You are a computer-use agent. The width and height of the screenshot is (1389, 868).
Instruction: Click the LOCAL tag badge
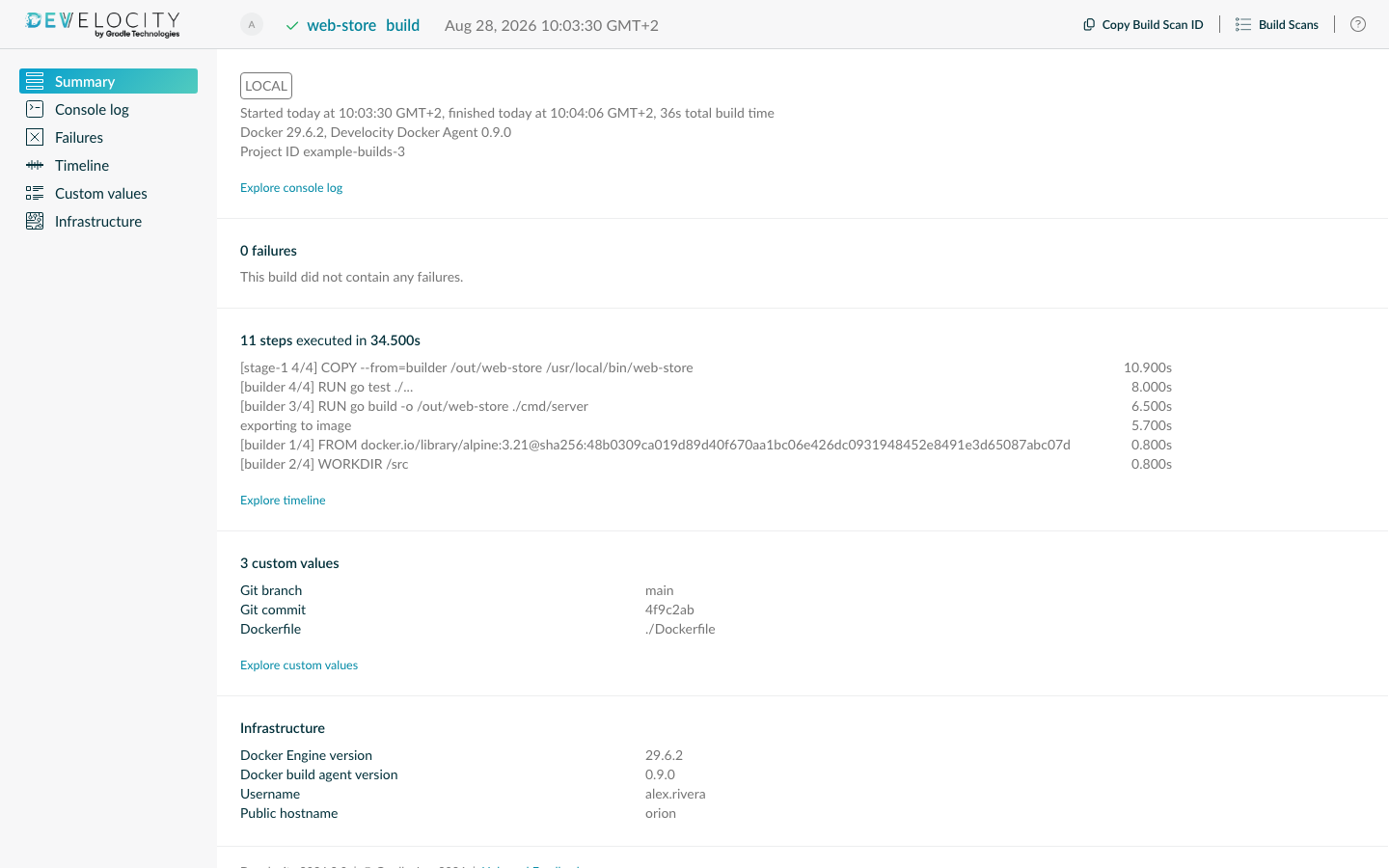(x=266, y=86)
